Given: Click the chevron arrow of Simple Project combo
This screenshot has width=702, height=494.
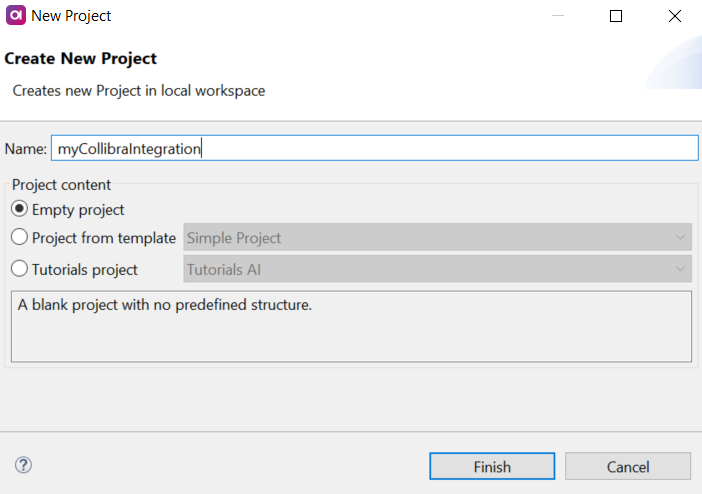Looking at the screenshot, I should point(680,238).
